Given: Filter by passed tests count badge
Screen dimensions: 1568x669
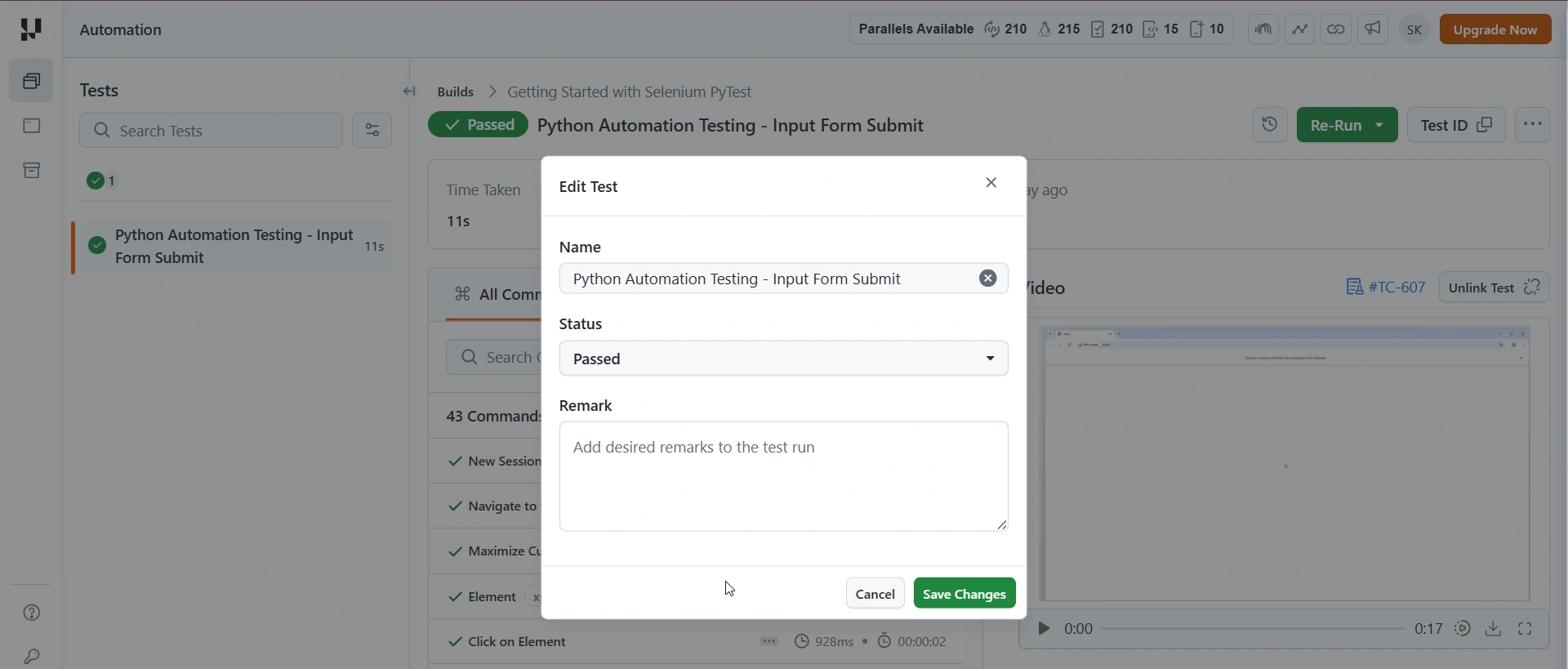Looking at the screenshot, I should [x=102, y=181].
